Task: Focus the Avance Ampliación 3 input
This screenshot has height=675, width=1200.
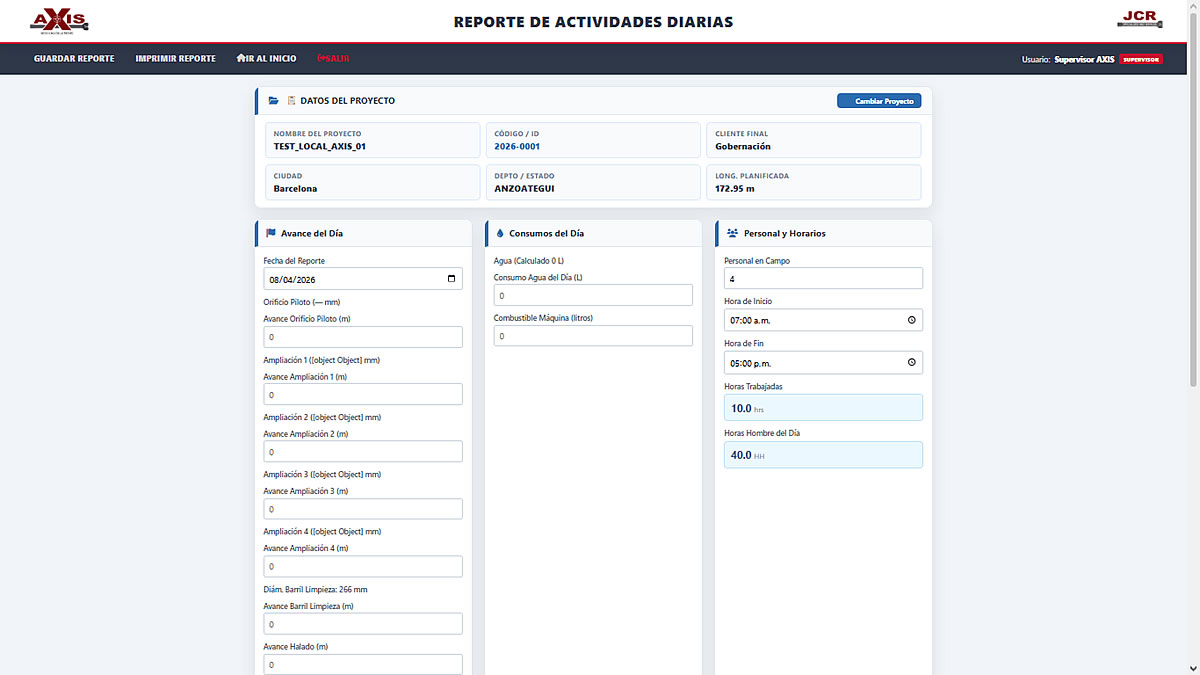Action: click(x=363, y=509)
